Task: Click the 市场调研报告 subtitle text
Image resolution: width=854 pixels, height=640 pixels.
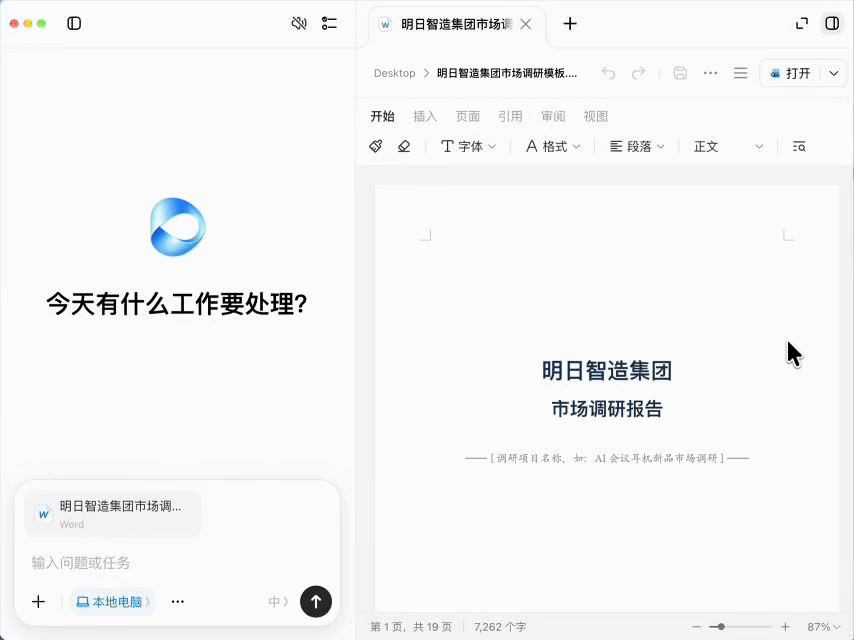Action: 607,409
